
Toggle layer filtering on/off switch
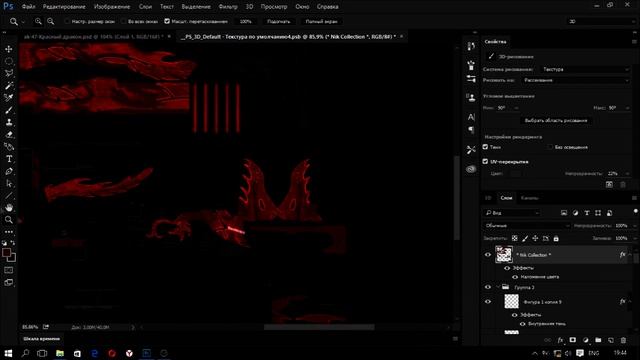click(x=635, y=211)
